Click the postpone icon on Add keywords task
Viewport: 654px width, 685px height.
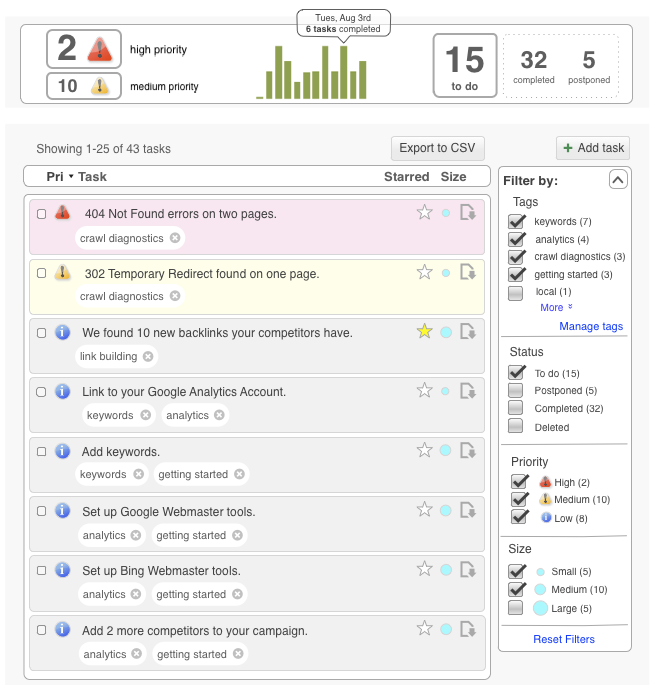468,451
